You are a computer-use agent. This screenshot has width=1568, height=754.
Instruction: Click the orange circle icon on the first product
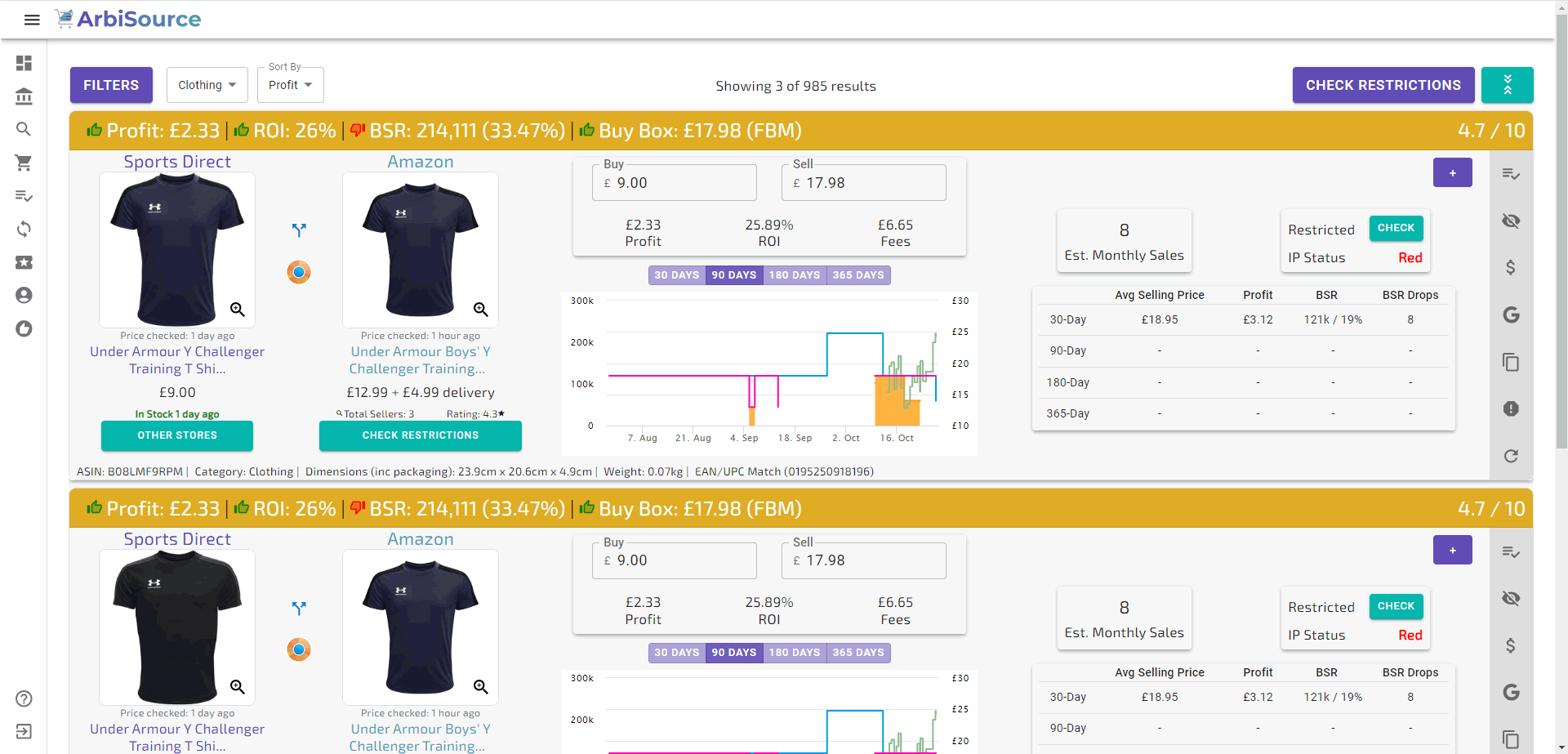[x=299, y=272]
